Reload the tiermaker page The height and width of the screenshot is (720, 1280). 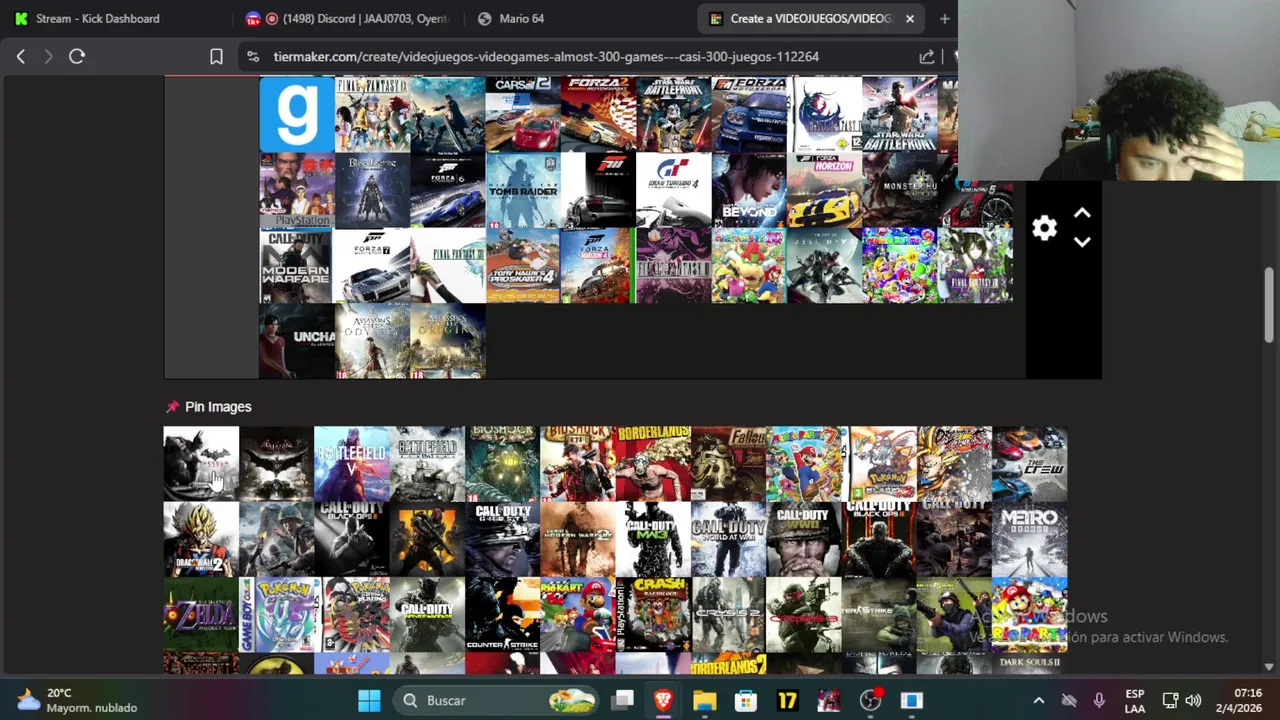(x=77, y=57)
